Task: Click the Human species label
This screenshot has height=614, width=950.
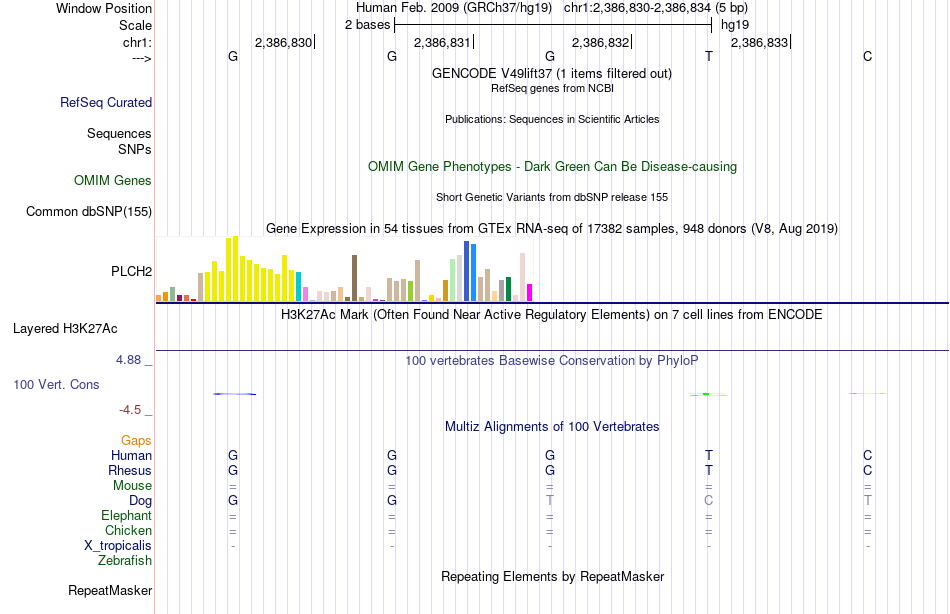Action: point(131,456)
